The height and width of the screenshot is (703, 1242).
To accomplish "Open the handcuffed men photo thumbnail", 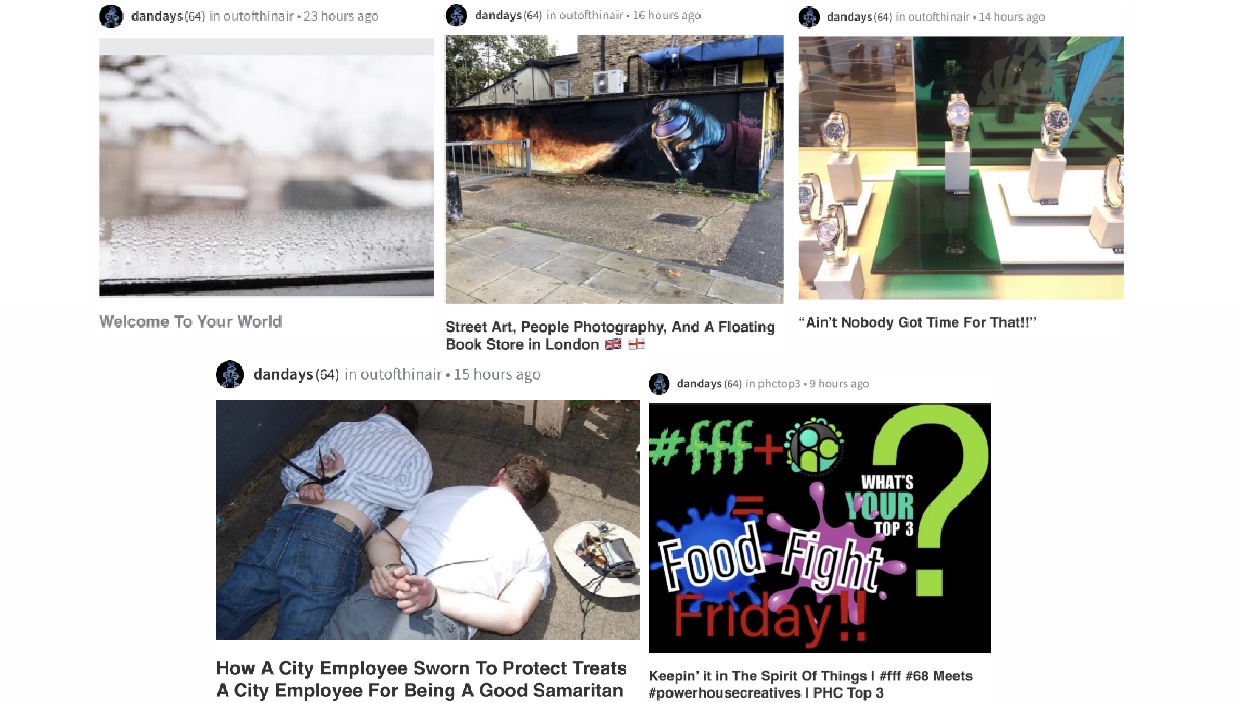I will pos(428,520).
